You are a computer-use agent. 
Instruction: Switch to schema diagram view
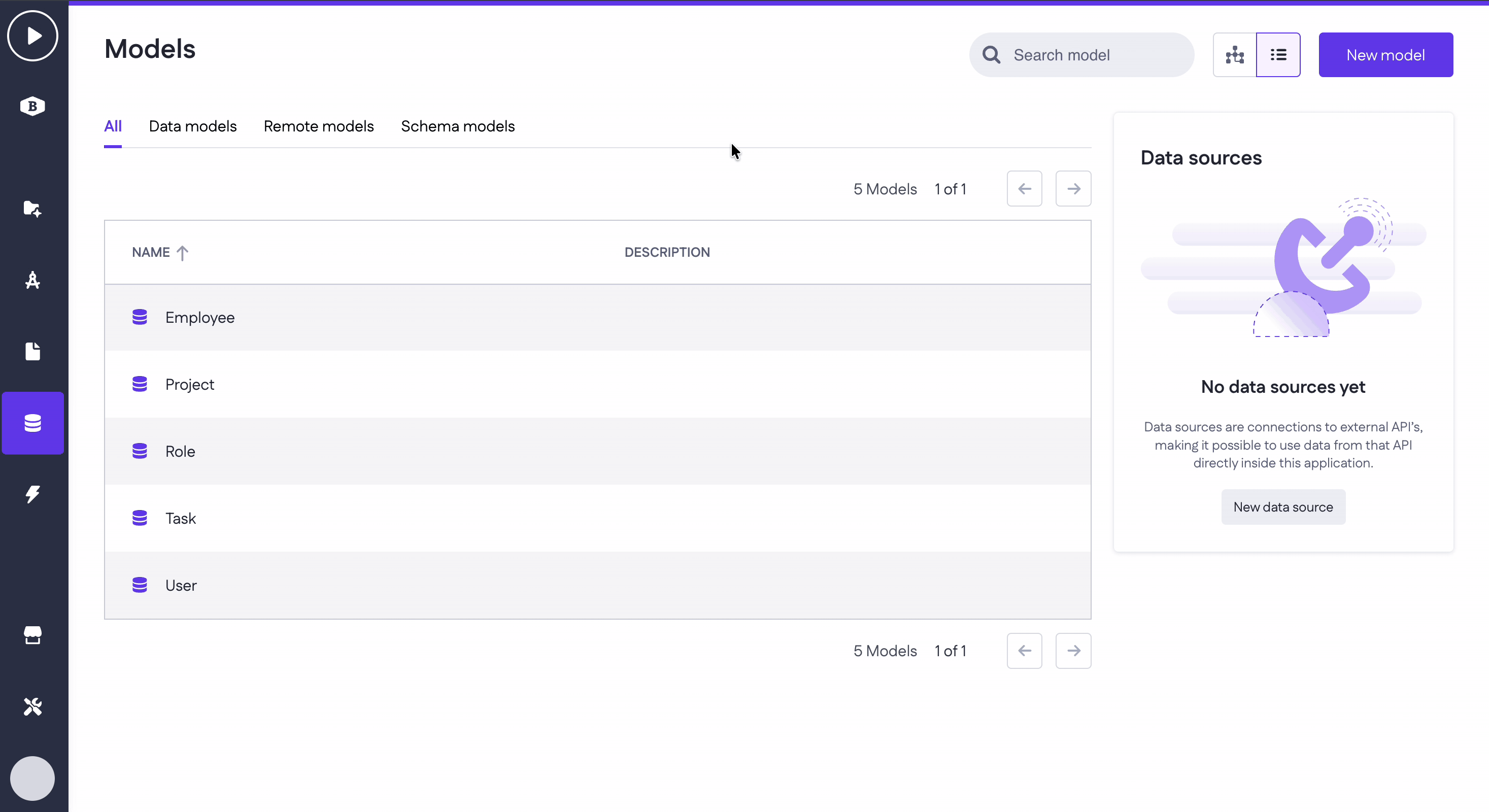click(1235, 55)
